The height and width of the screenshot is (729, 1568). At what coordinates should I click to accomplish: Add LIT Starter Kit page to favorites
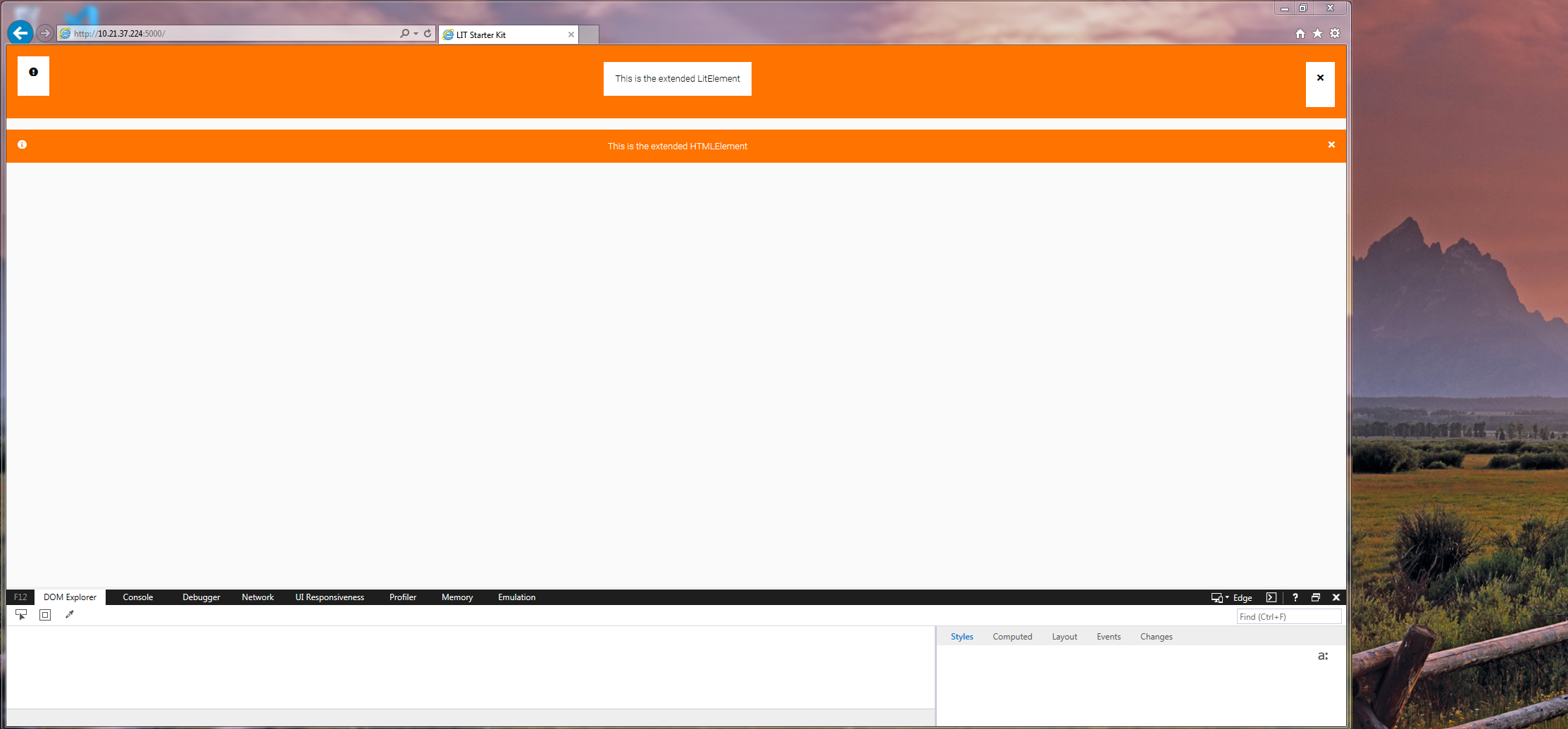click(1317, 33)
